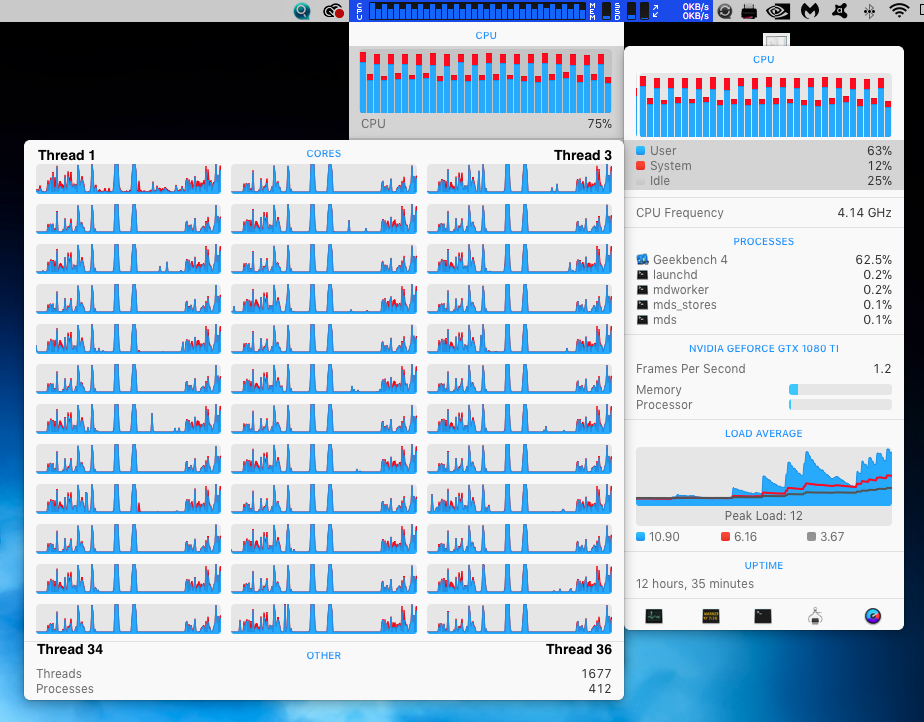Open iStat Menus app icon

pos(873,616)
